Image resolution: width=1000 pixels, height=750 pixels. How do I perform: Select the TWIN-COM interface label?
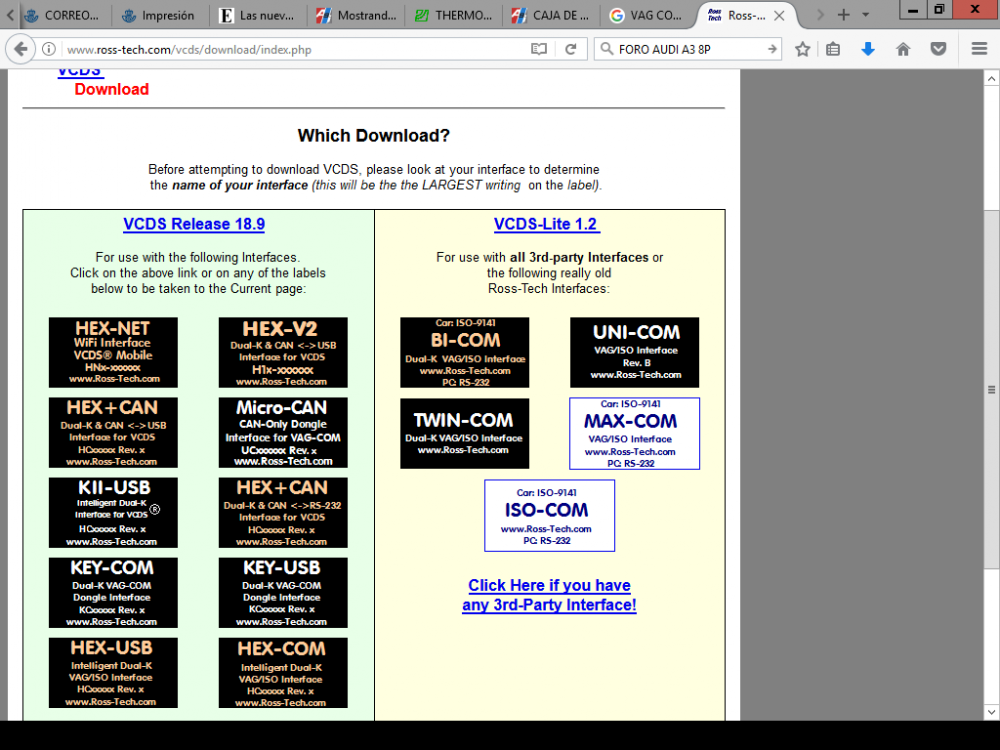[464, 434]
